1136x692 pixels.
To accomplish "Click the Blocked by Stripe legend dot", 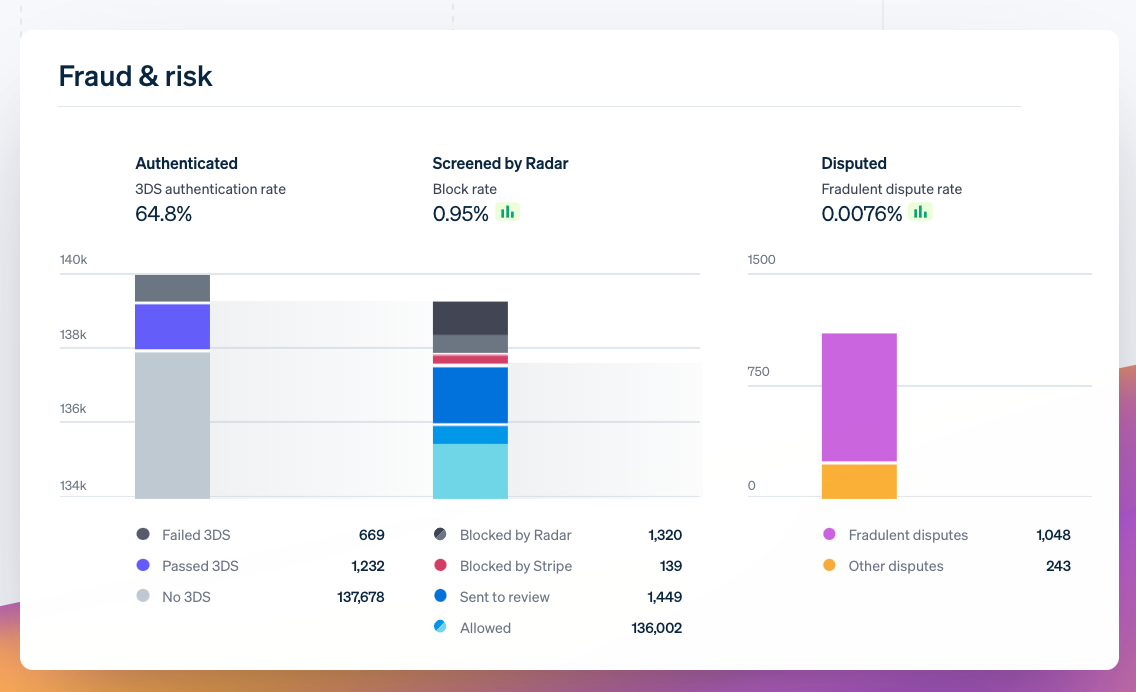I will point(440,566).
